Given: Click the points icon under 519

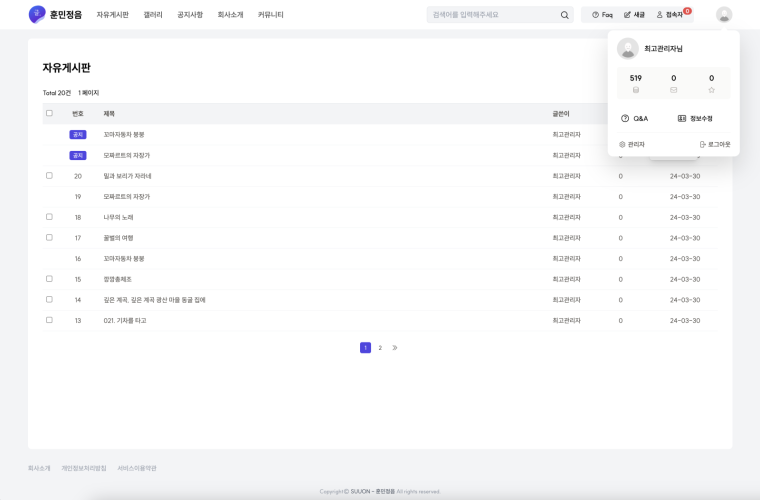Looking at the screenshot, I should click(x=636, y=90).
